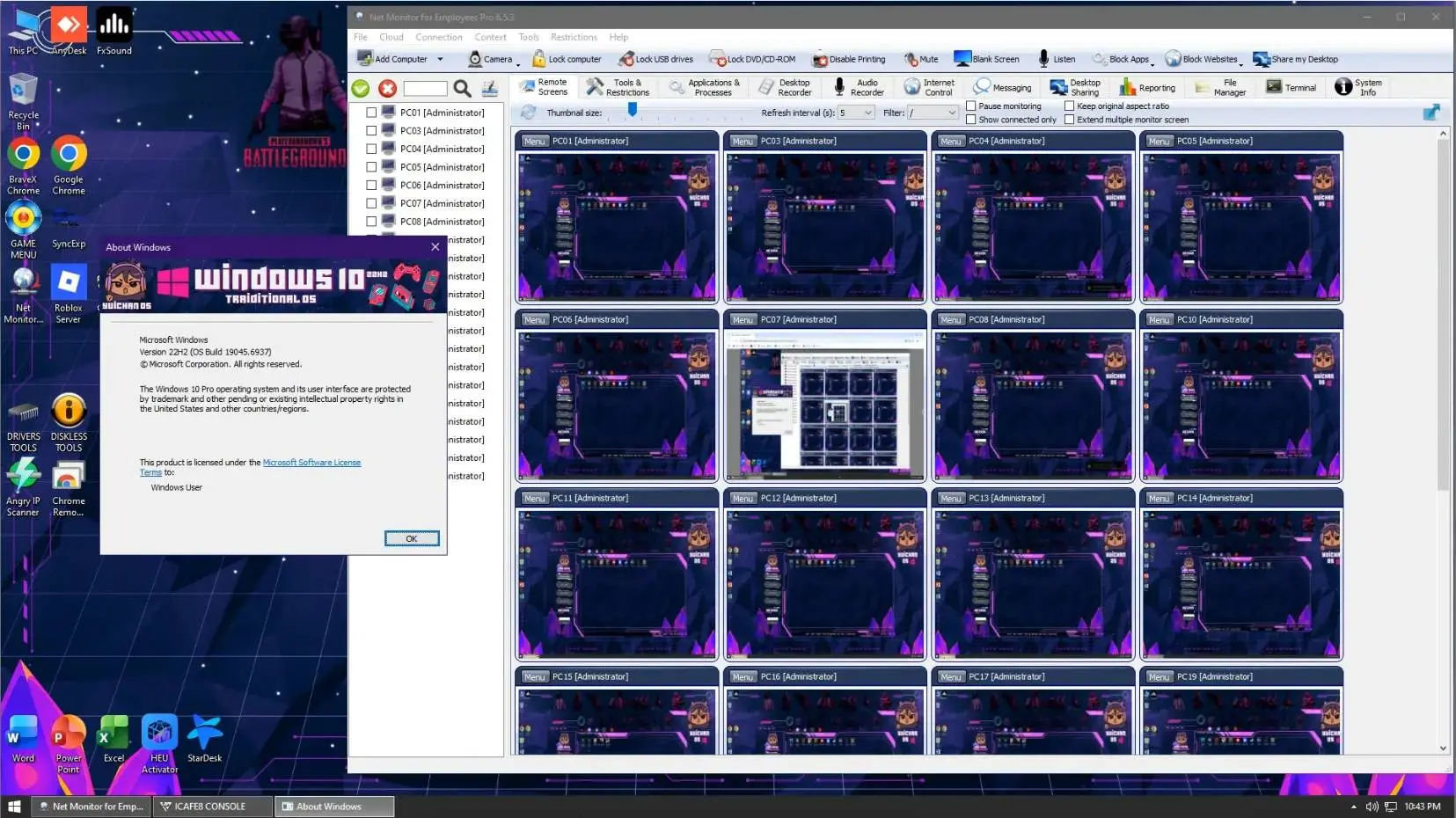Enable Extend multiple monitor screen checkbox
Viewport: 1456px width, 818px height.
(1070, 120)
